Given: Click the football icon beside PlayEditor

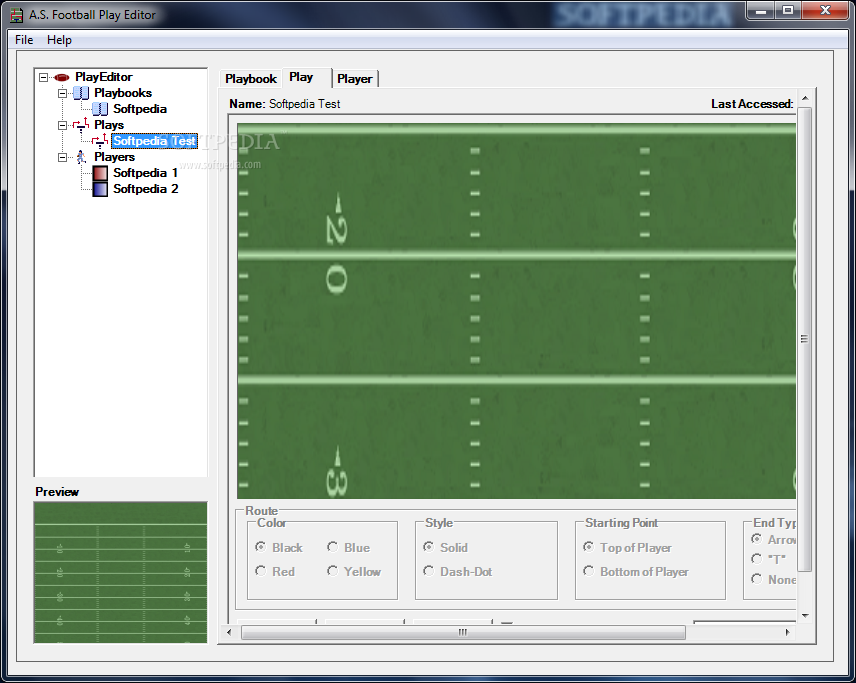Looking at the screenshot, I should tap(62, 78).
